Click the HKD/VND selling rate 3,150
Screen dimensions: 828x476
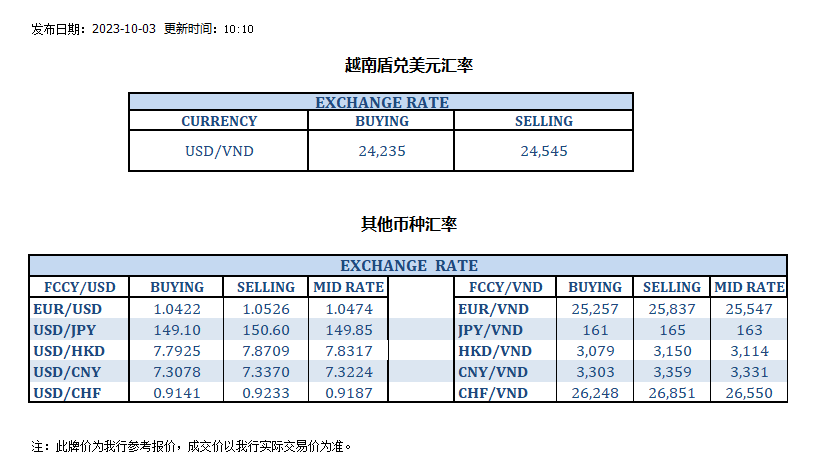pos(671,351)
